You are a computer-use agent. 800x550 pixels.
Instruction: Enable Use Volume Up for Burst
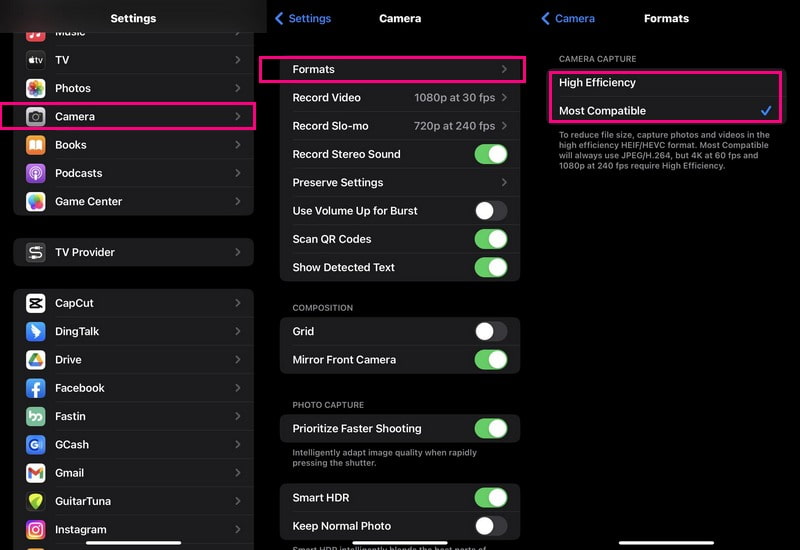click(x=490, y=211)
